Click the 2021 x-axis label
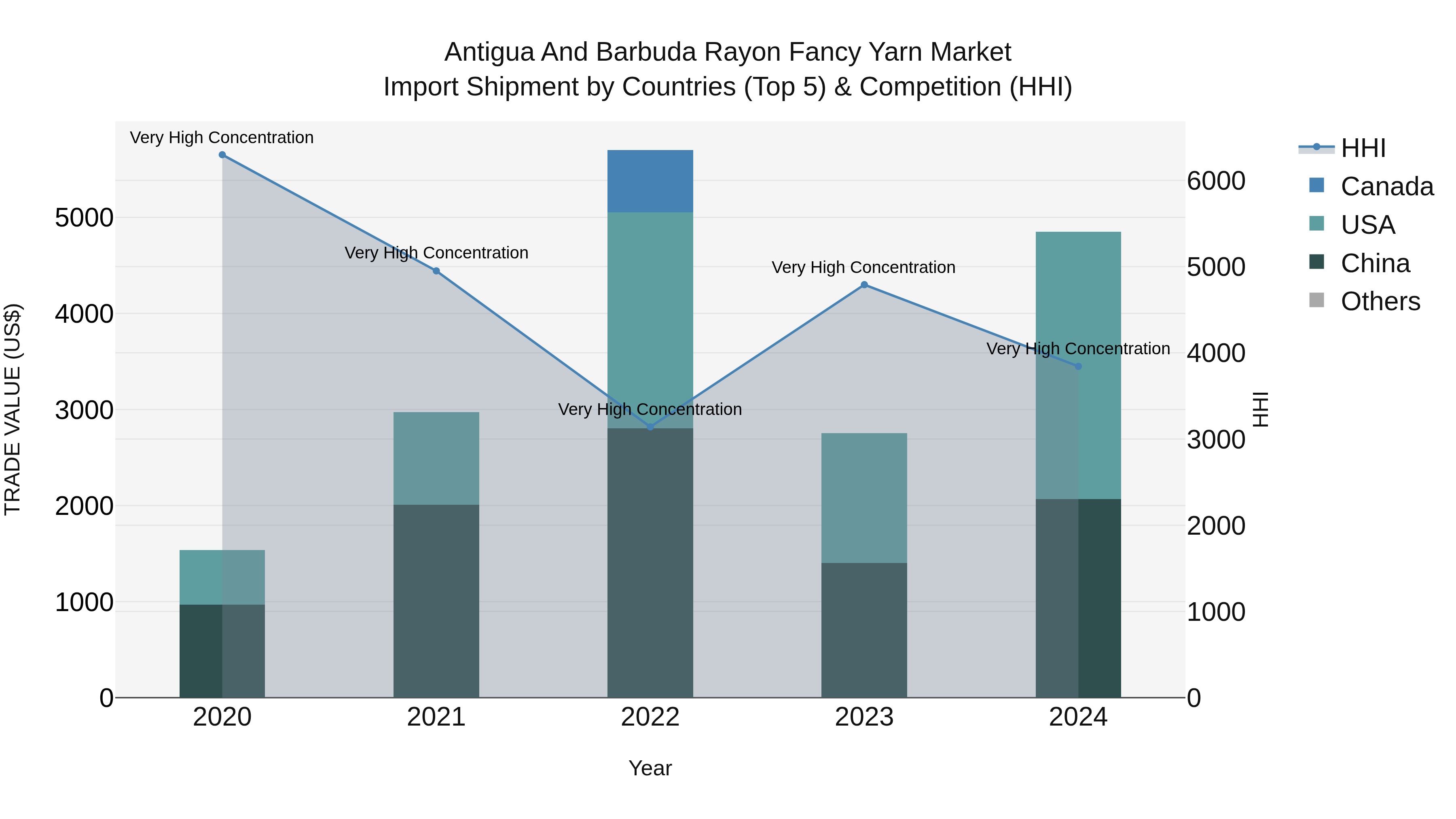 pyautogui.click(x=436, y=717)
